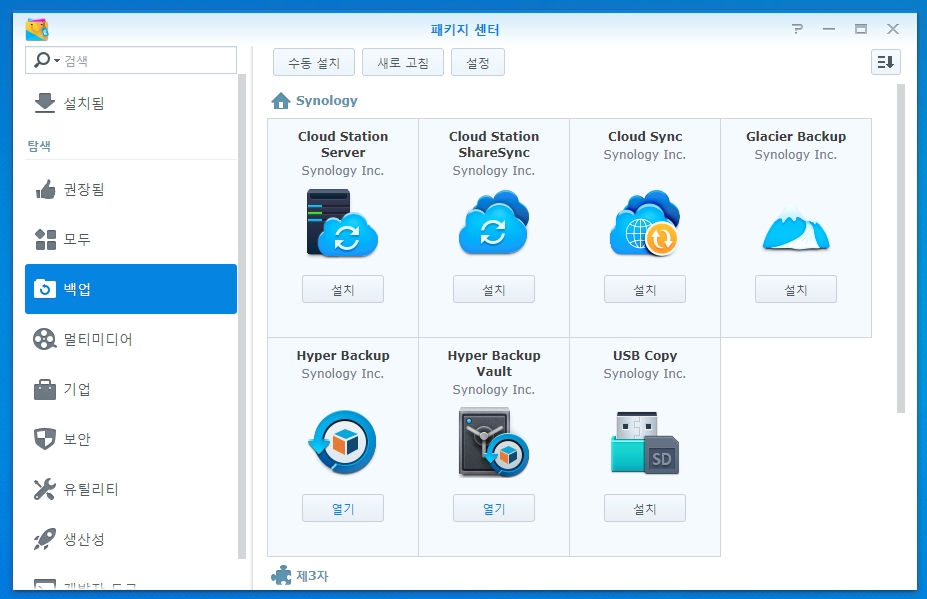The width and height of the screenshot is (927, 599).
Task: Select the 권장됨 recommended category
Action: [x=131, y=189]
